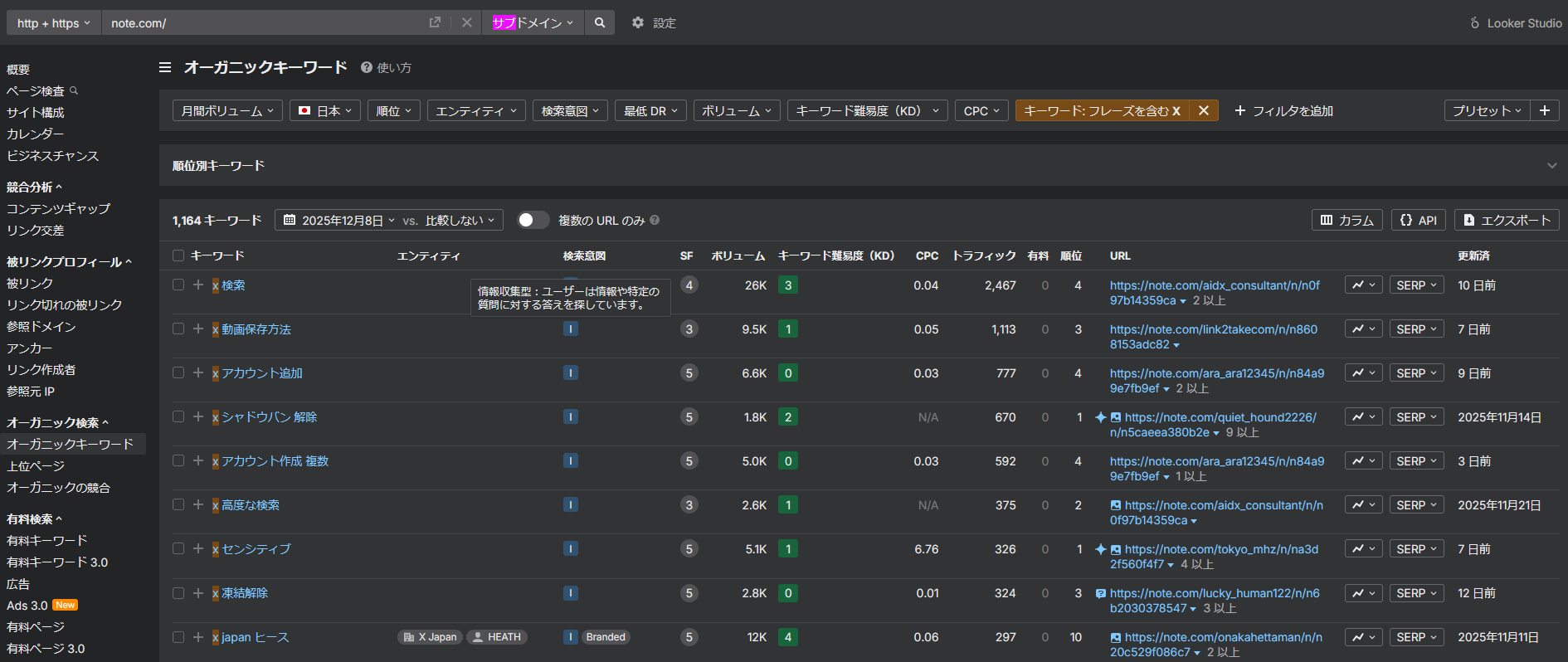Open settings via the gear icon

637,23
